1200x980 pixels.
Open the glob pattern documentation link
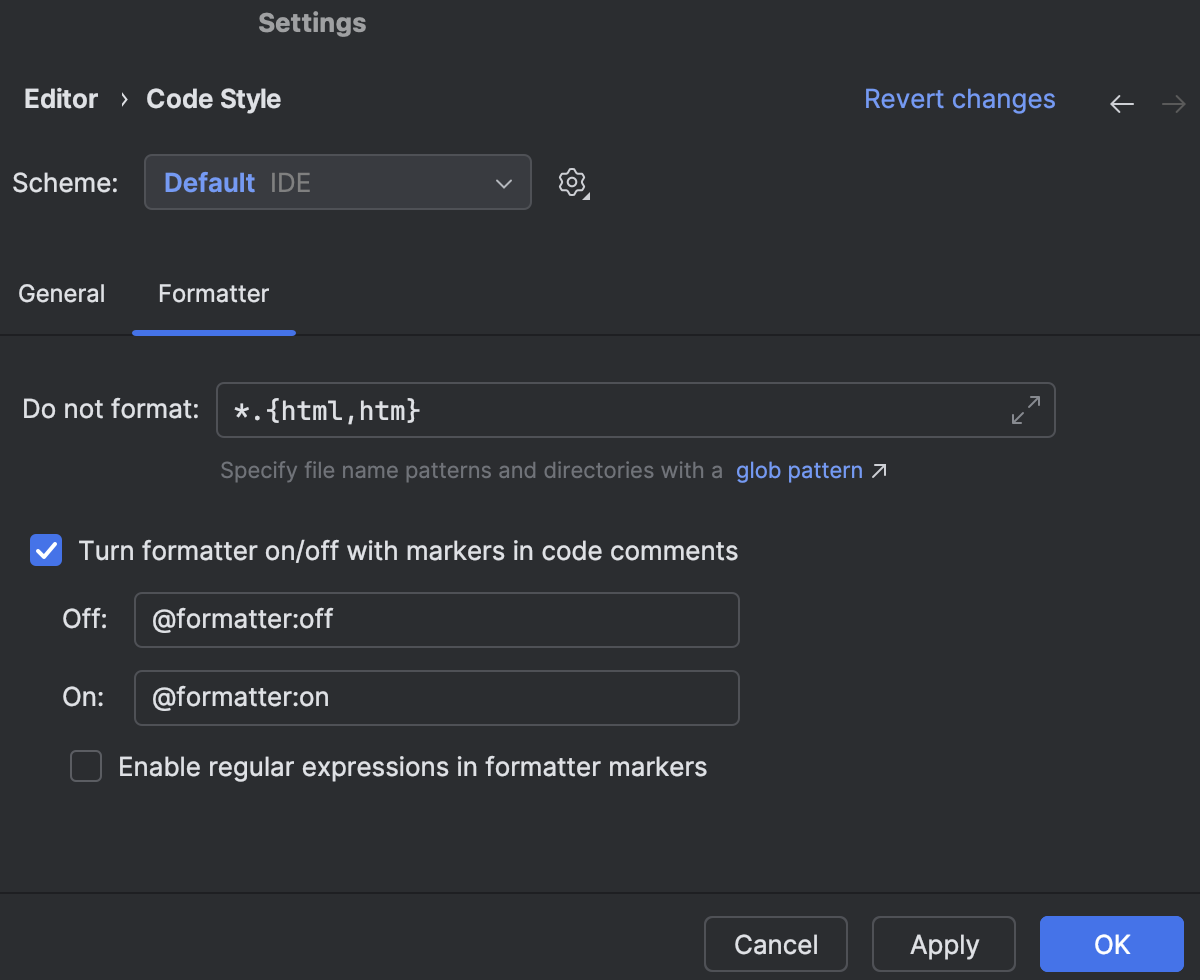[x=799, y=470]
